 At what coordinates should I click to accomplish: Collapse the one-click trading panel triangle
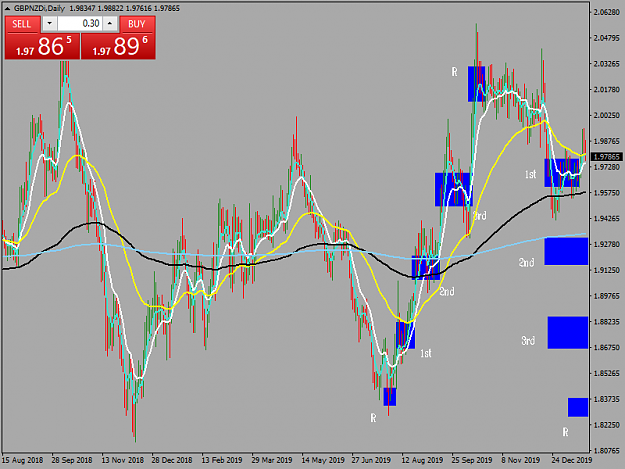click(7, 8)
